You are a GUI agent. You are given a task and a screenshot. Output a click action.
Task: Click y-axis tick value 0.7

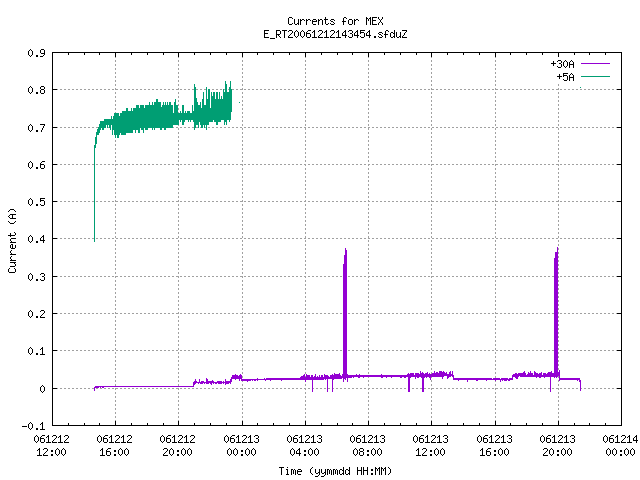(x=37, y=128)
